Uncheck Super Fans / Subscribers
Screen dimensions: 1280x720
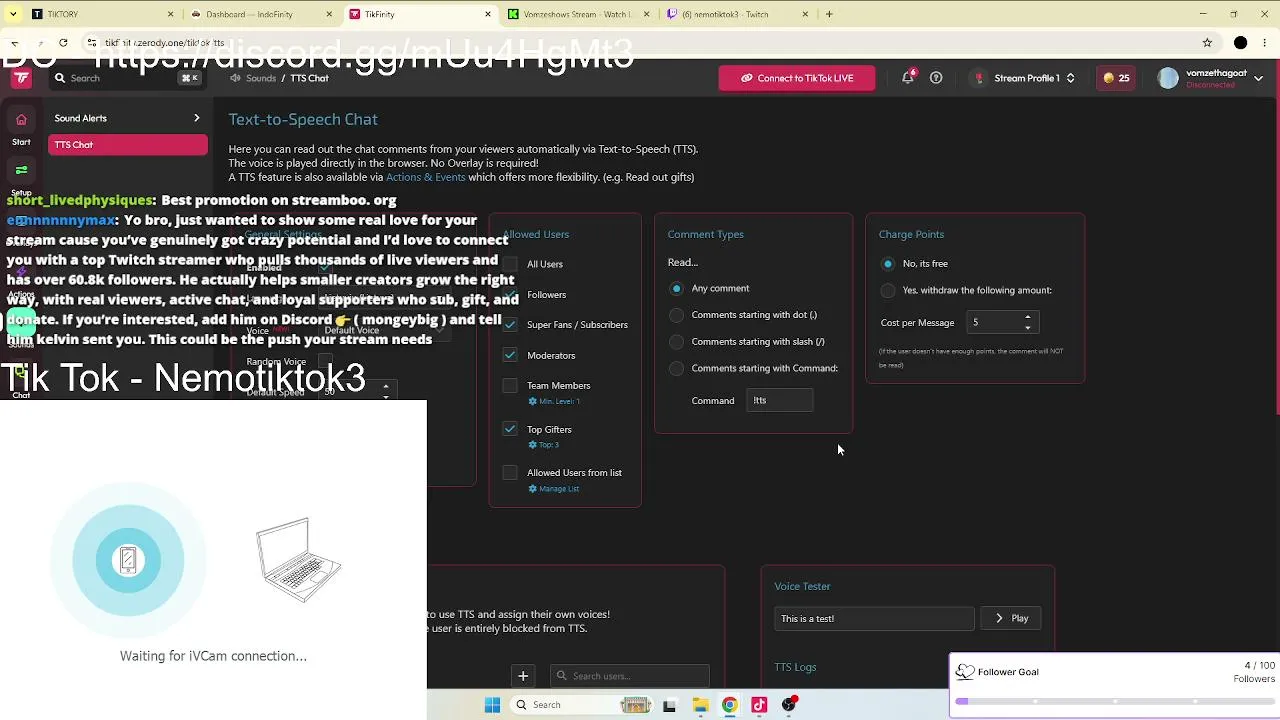510,325
